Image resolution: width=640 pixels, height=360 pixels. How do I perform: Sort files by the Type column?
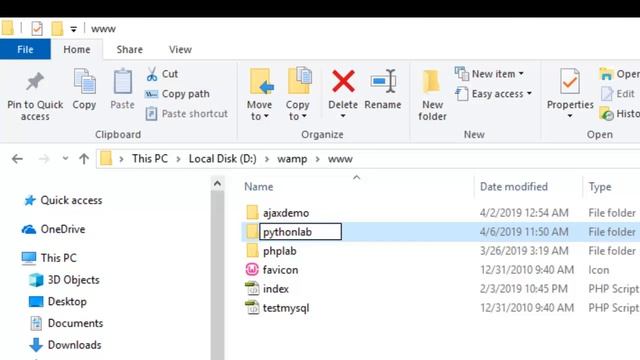[x=600, y=187]
